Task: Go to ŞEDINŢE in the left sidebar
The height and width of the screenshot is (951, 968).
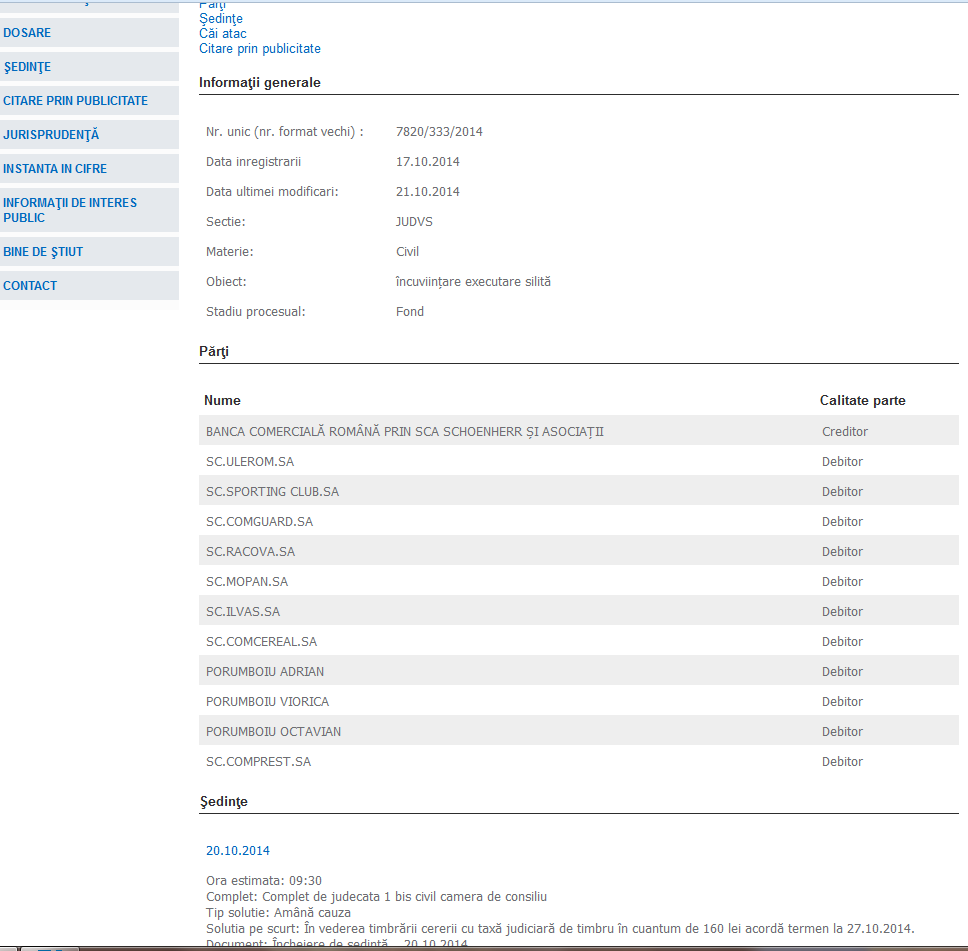Action: 28,67
